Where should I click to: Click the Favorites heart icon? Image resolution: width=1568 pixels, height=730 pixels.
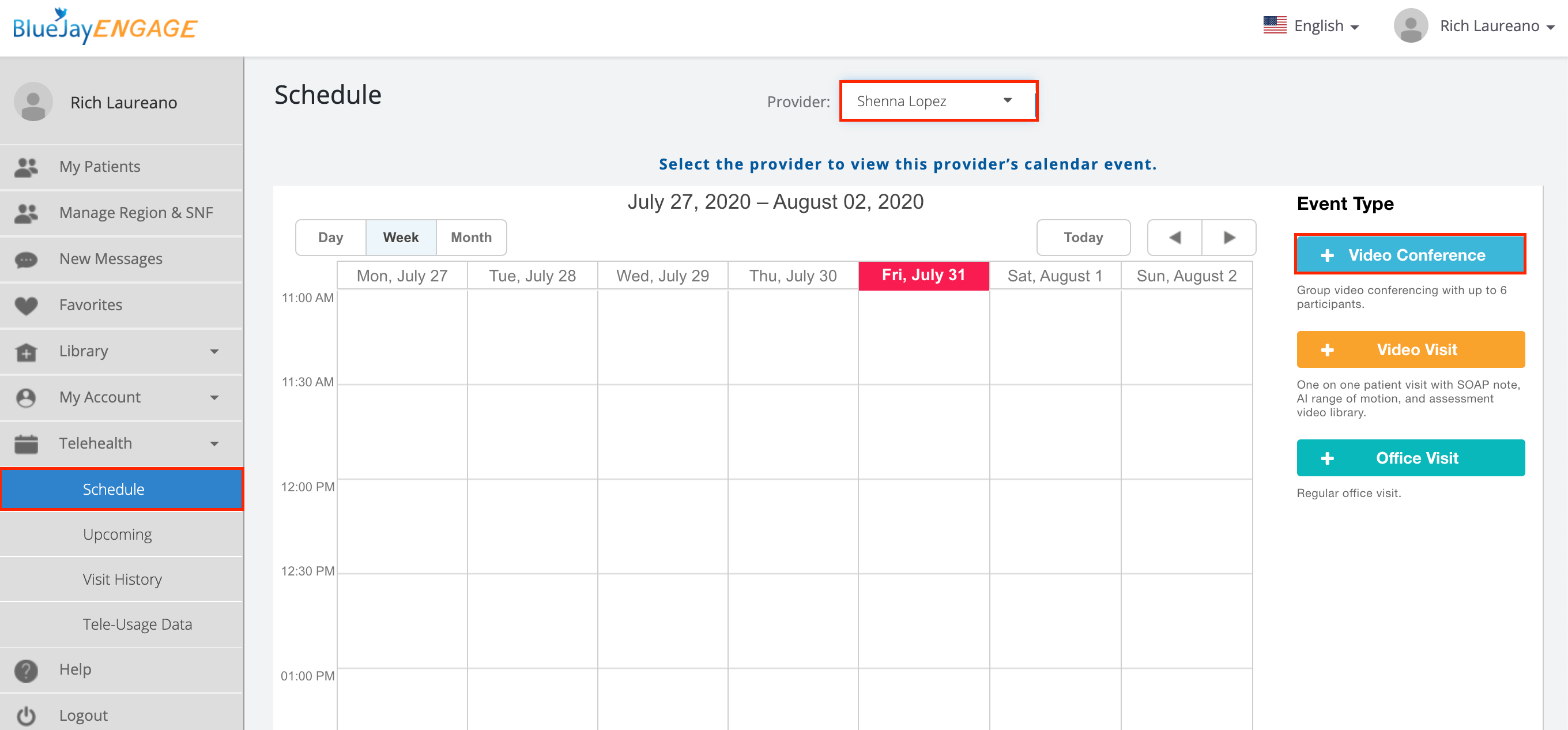[x=26, y=305]
